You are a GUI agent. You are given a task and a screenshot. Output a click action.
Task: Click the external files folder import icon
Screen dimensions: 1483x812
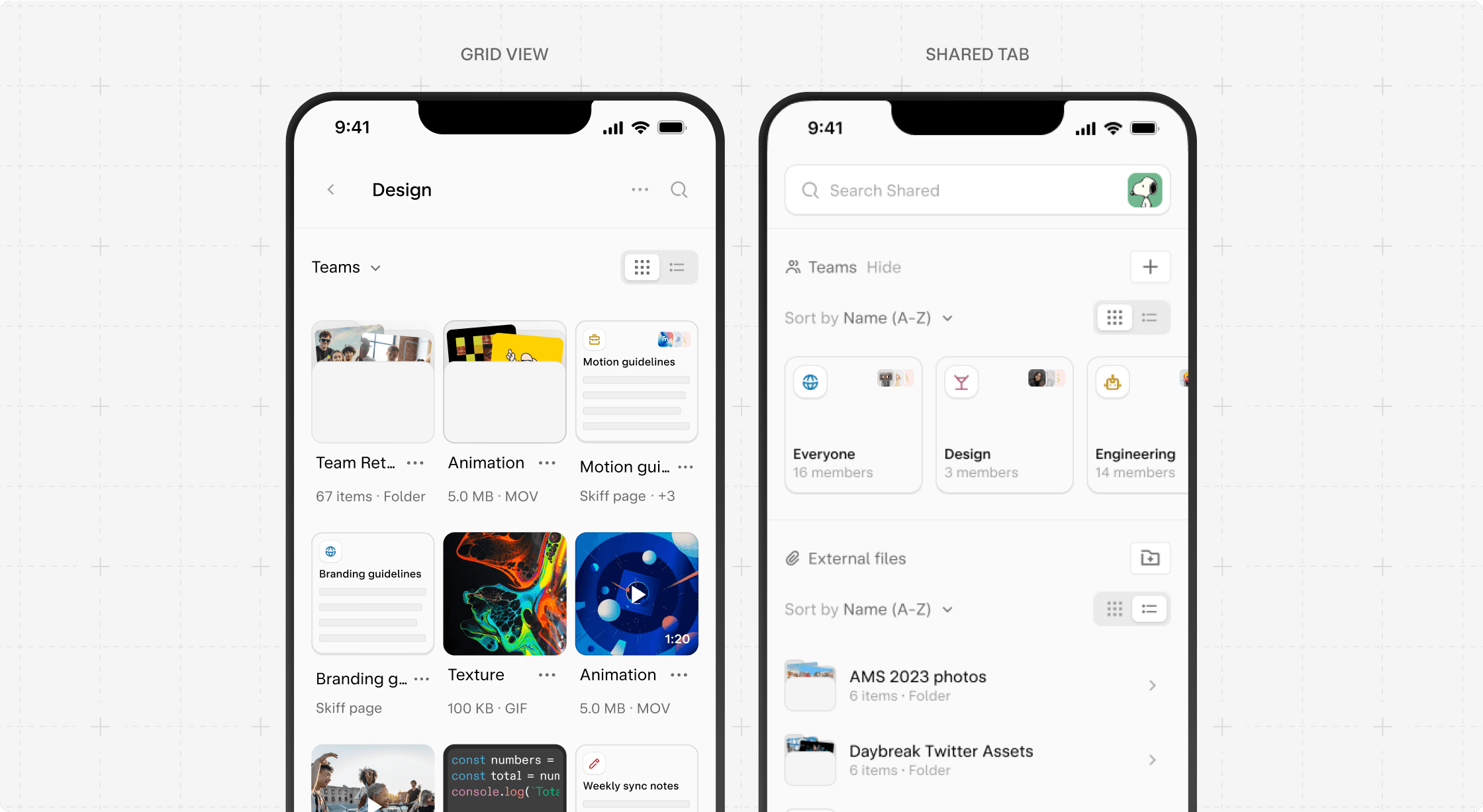pos(1150,558)
